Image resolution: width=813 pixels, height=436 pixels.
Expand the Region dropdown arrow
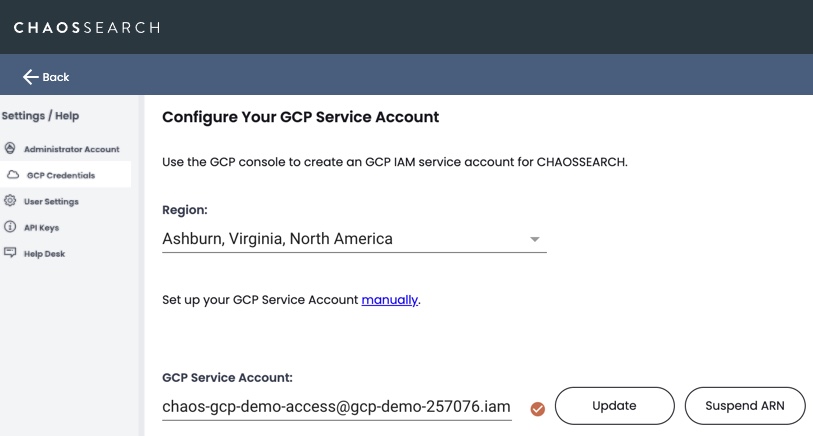pos(535,239)
